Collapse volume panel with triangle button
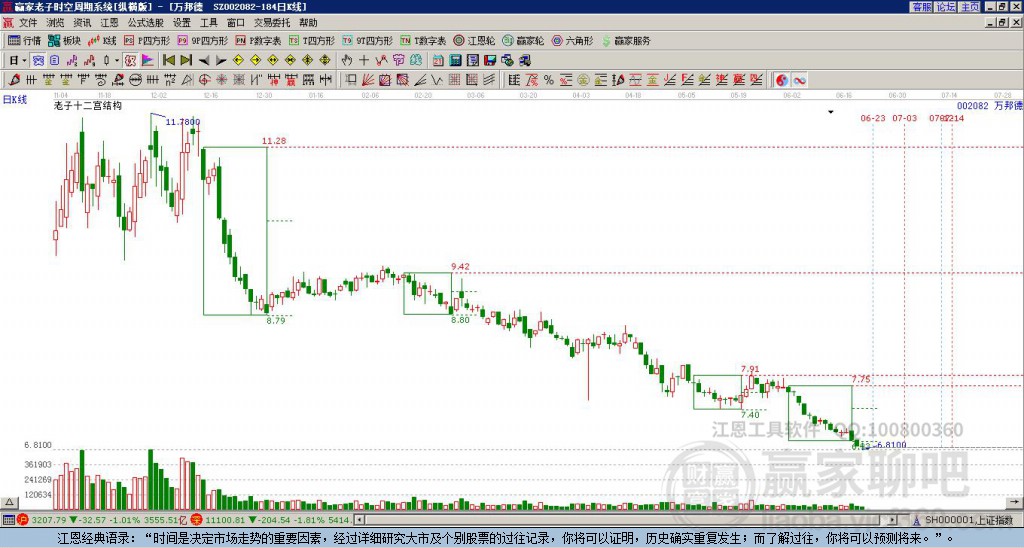 [8, 503]
